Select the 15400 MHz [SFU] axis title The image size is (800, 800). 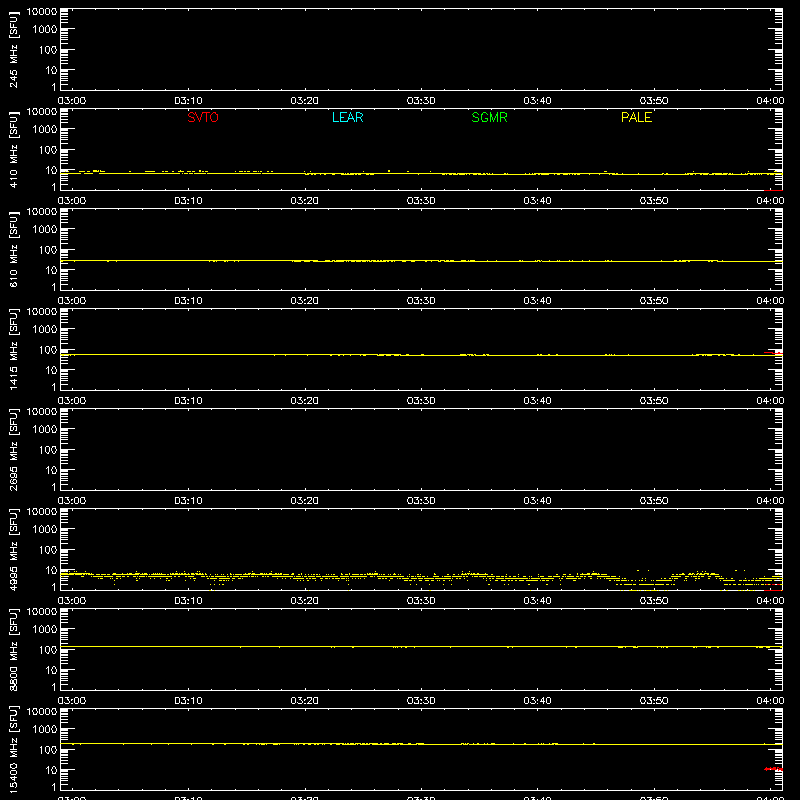[13, 749]
